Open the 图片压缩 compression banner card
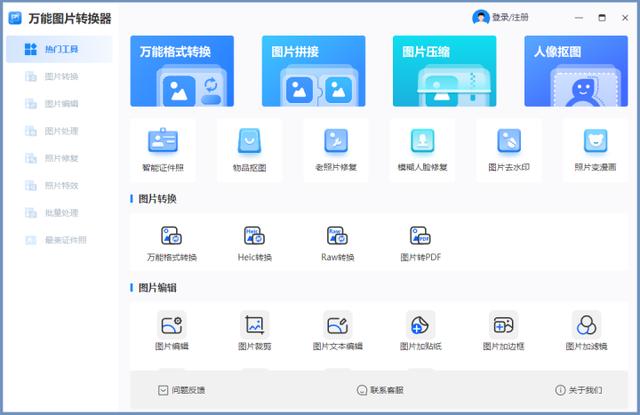This screenshot has width=640, height=415. click(x=444, y=71)
